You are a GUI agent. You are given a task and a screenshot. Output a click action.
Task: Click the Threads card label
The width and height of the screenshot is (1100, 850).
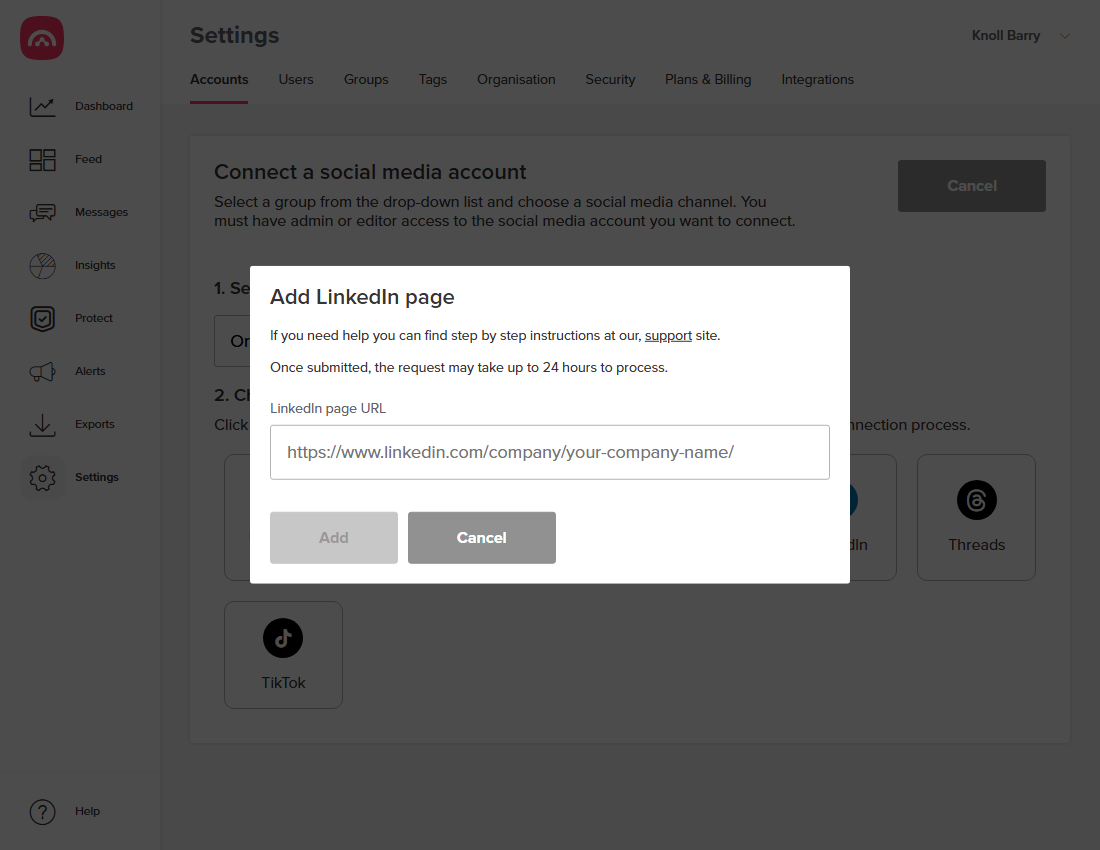977,544
